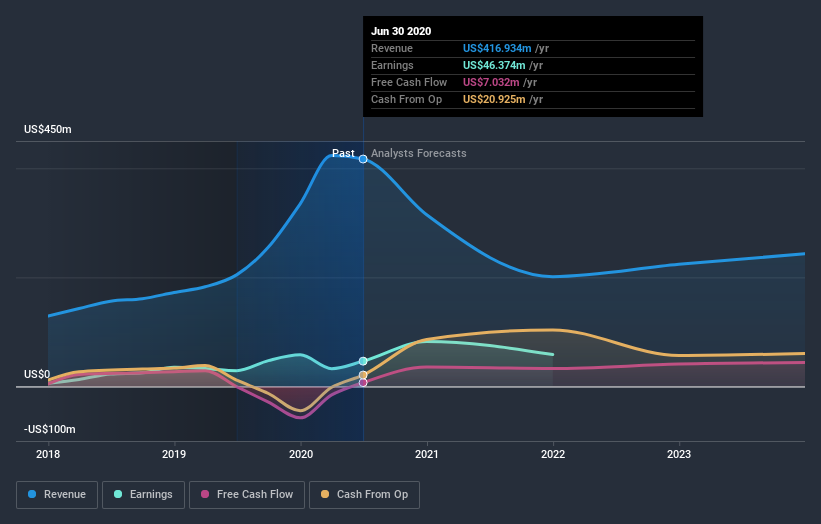The image size is (821, 524).
Task: Toggle the Earnings legend button
Action: [143, 495]
